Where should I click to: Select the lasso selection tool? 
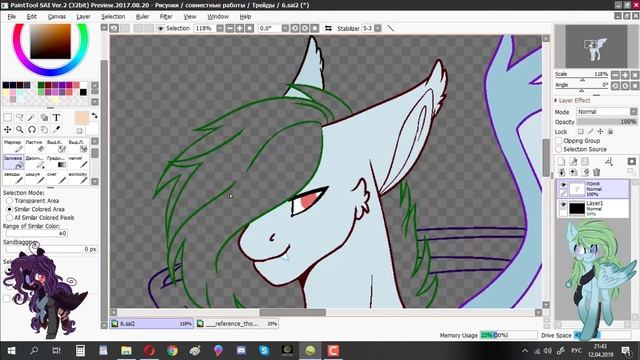(x=19, y=118)
